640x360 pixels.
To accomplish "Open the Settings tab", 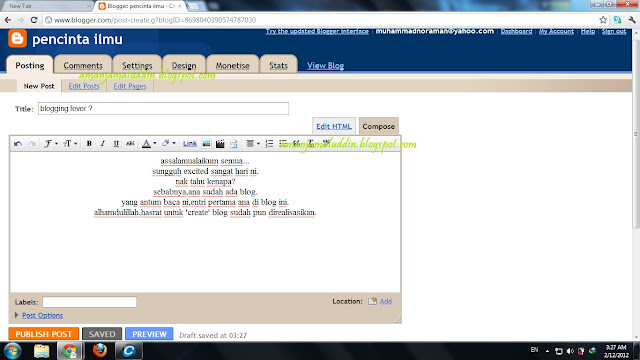I will (x=137, y=65).
